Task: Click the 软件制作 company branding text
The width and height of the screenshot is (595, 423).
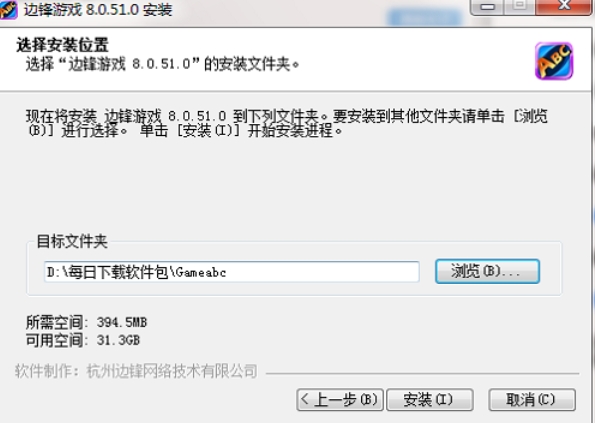Action: [x=136, y=371]
